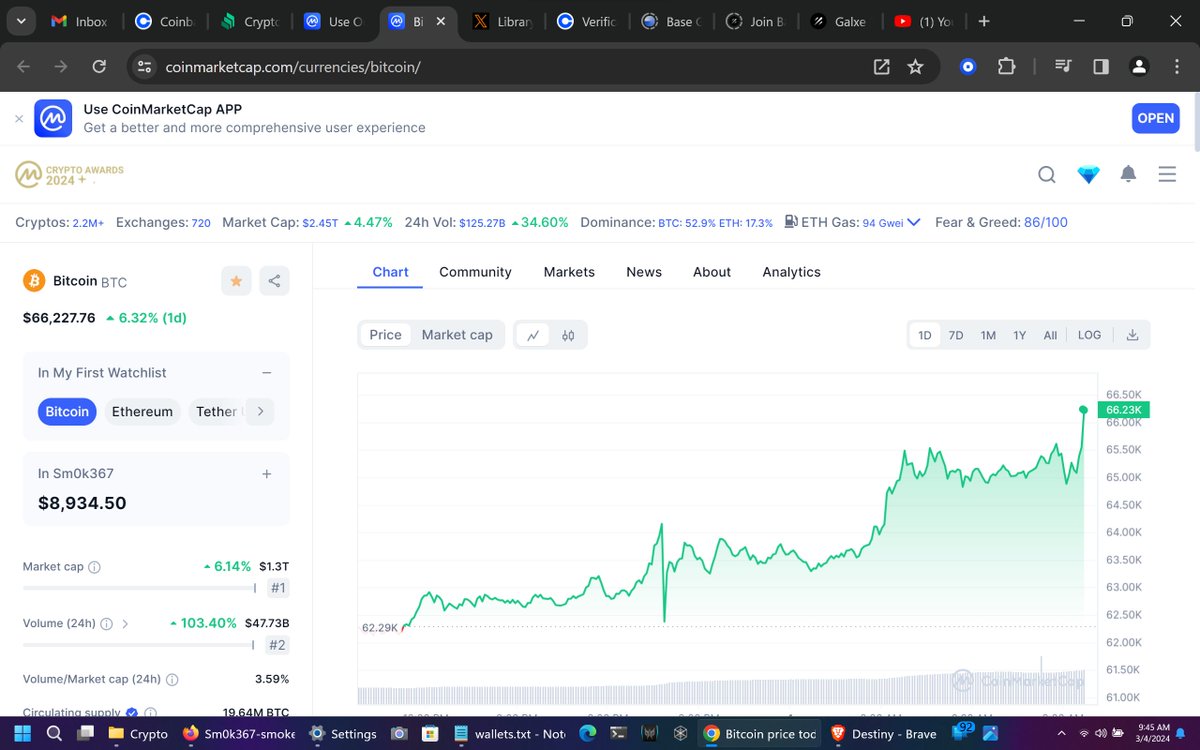This screenshot has width=1200, height=750.
Task: Select the Ethereum watchlist chip
Action: coord(142,411)
